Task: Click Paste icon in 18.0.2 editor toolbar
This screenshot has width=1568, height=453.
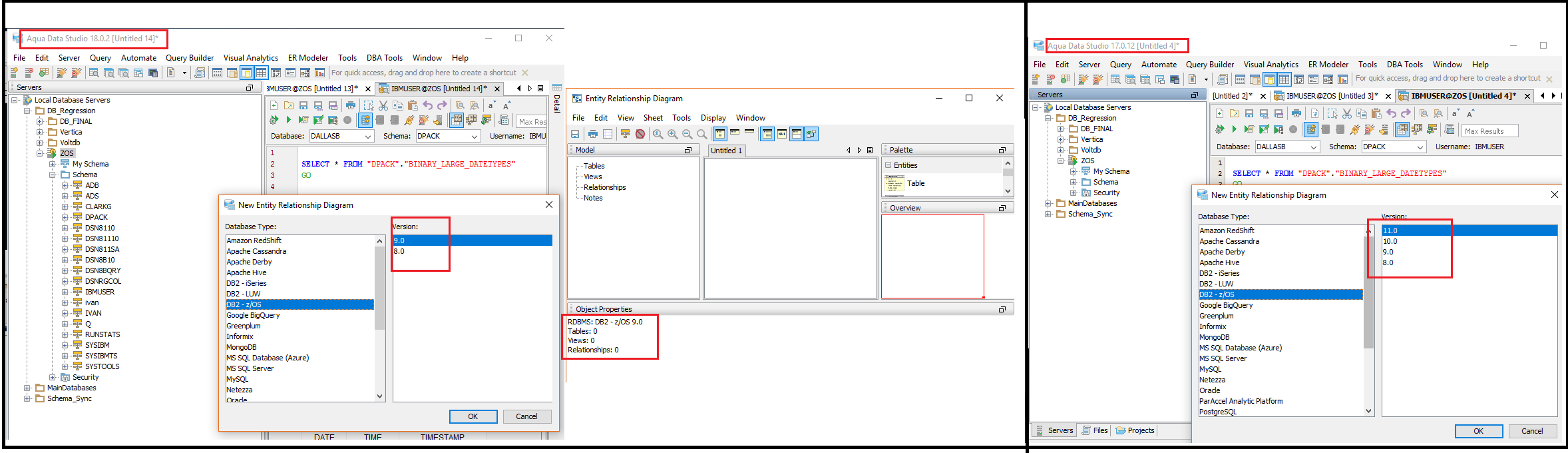Action: pos(413,105)
